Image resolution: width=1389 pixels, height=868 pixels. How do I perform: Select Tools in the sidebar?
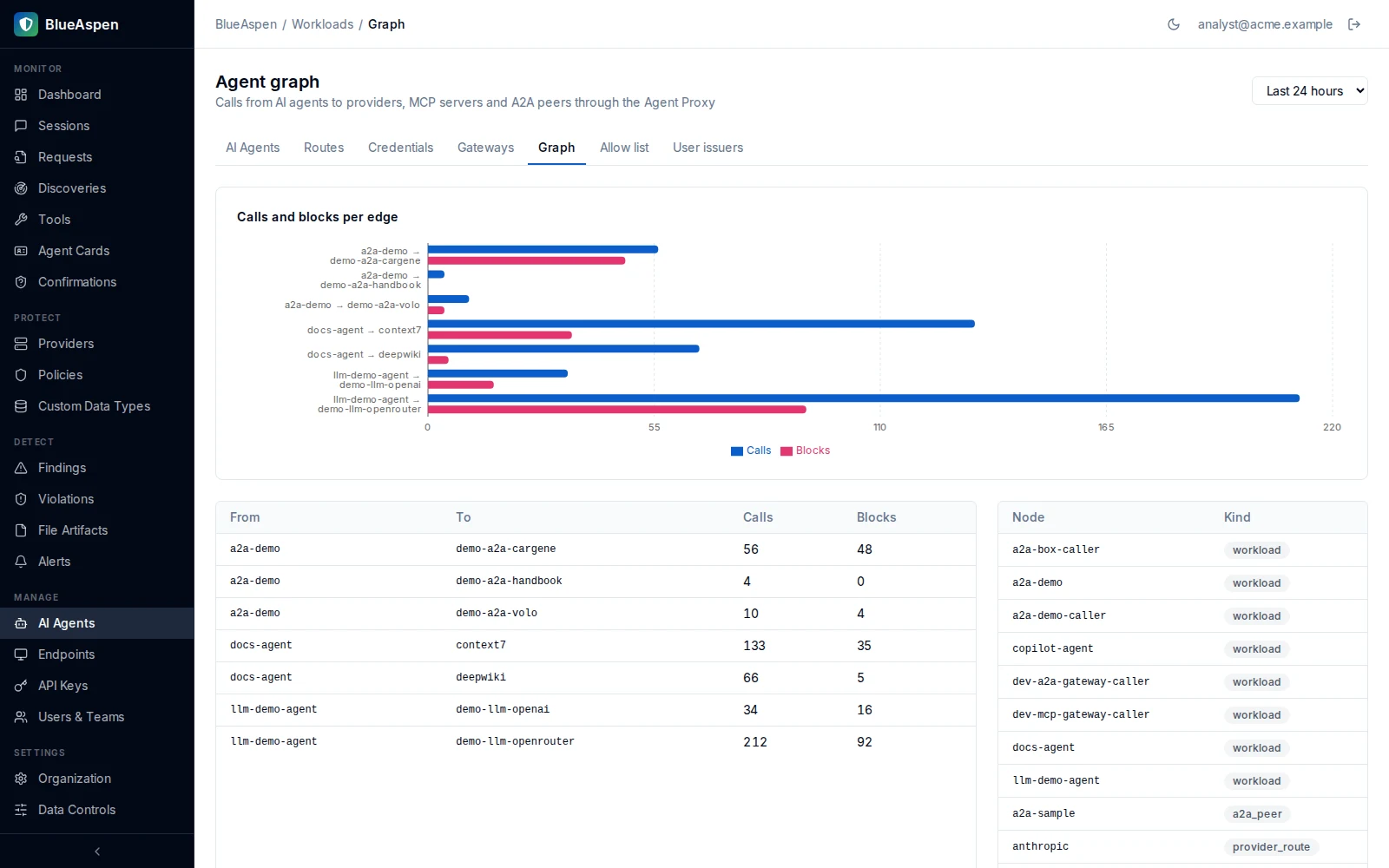click(97, 220)
